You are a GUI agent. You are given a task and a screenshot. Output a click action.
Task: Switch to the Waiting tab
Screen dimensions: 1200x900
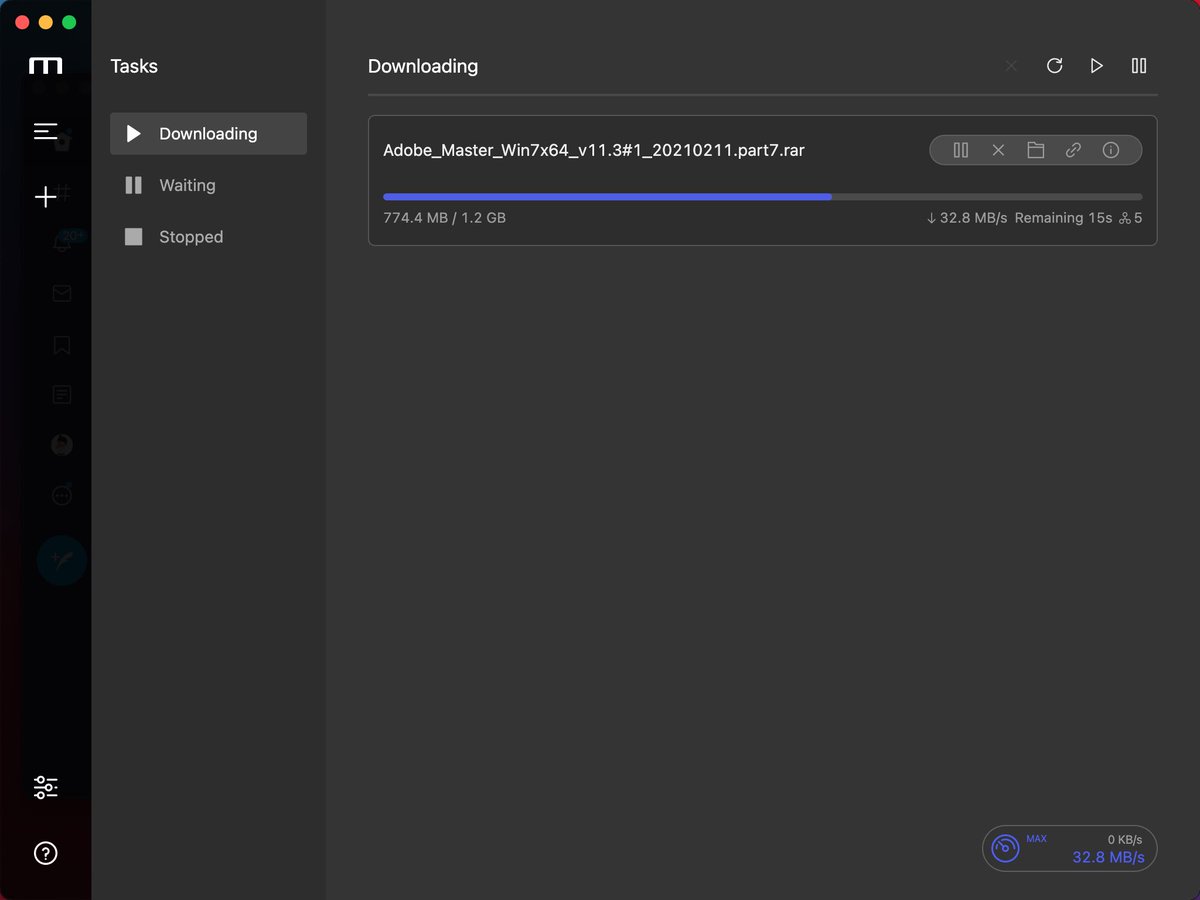(208, 185)
